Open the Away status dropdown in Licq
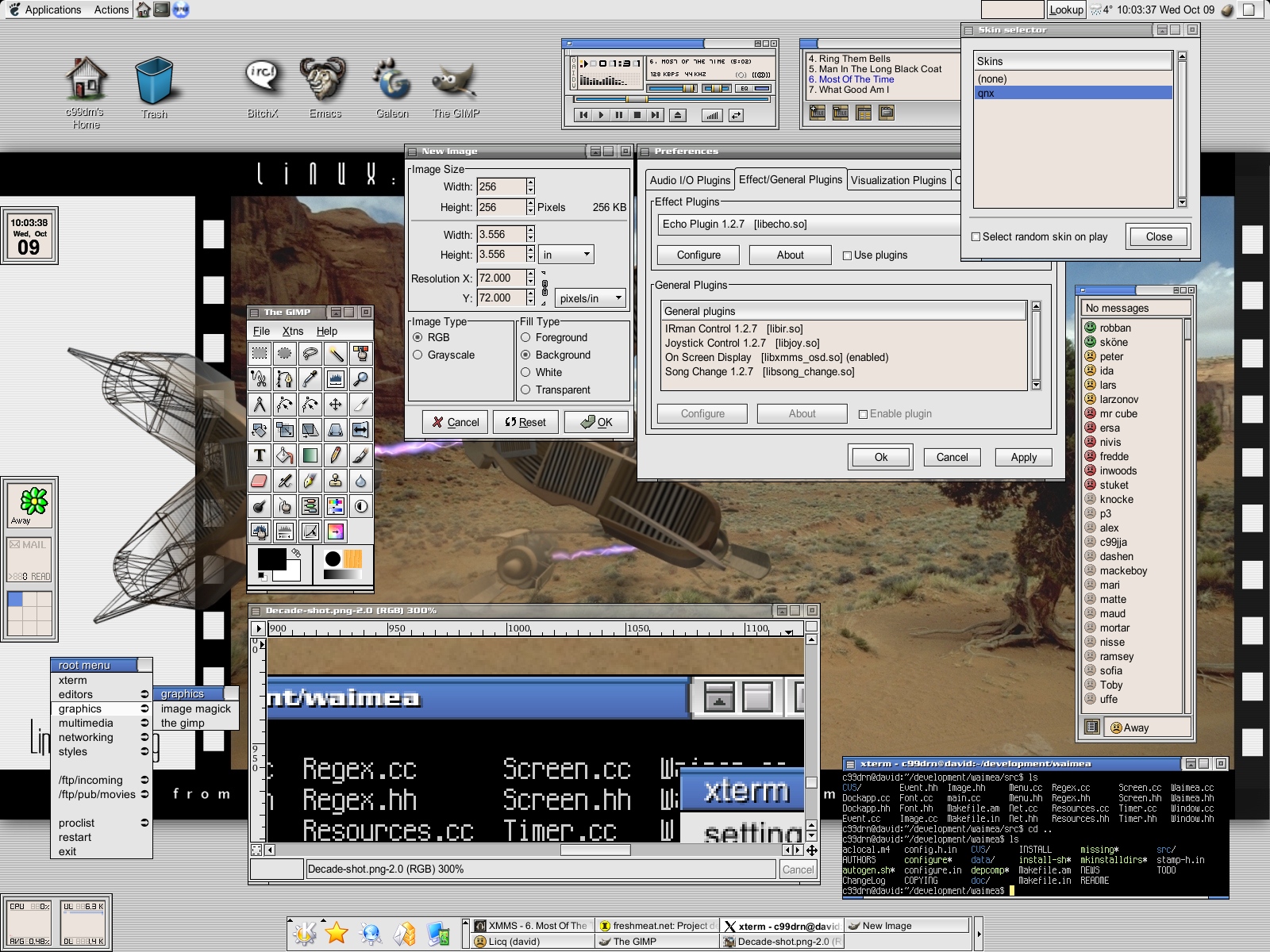This screenshot has height=952, width=1270. click(x=1147, y=727)
